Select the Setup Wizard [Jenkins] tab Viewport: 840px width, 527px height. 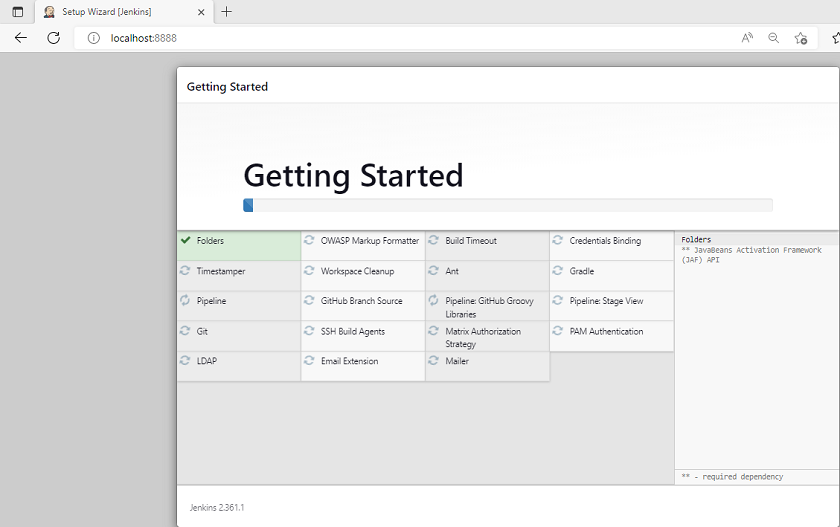125,12
